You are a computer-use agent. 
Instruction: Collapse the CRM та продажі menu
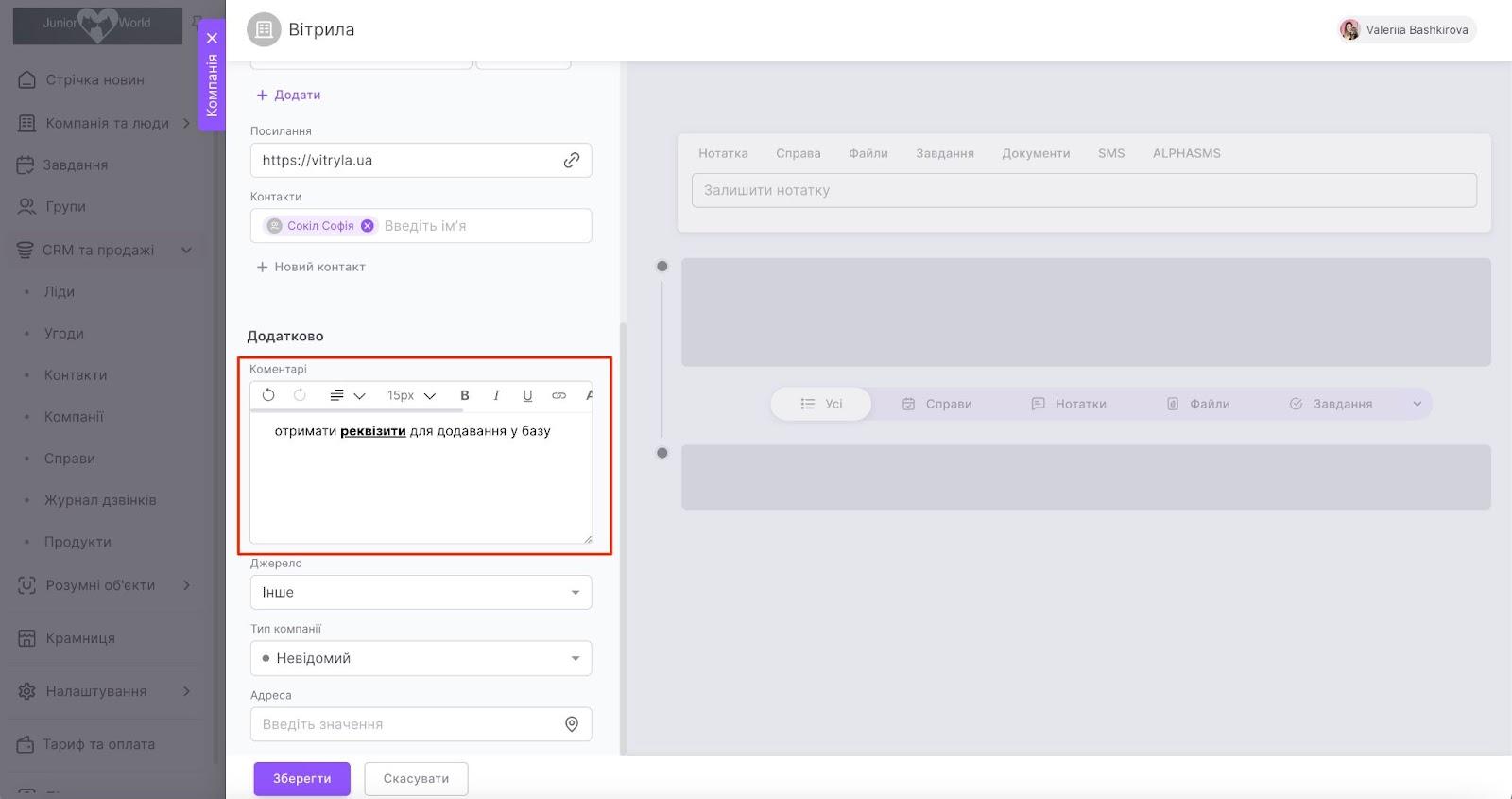coord(186,251)
